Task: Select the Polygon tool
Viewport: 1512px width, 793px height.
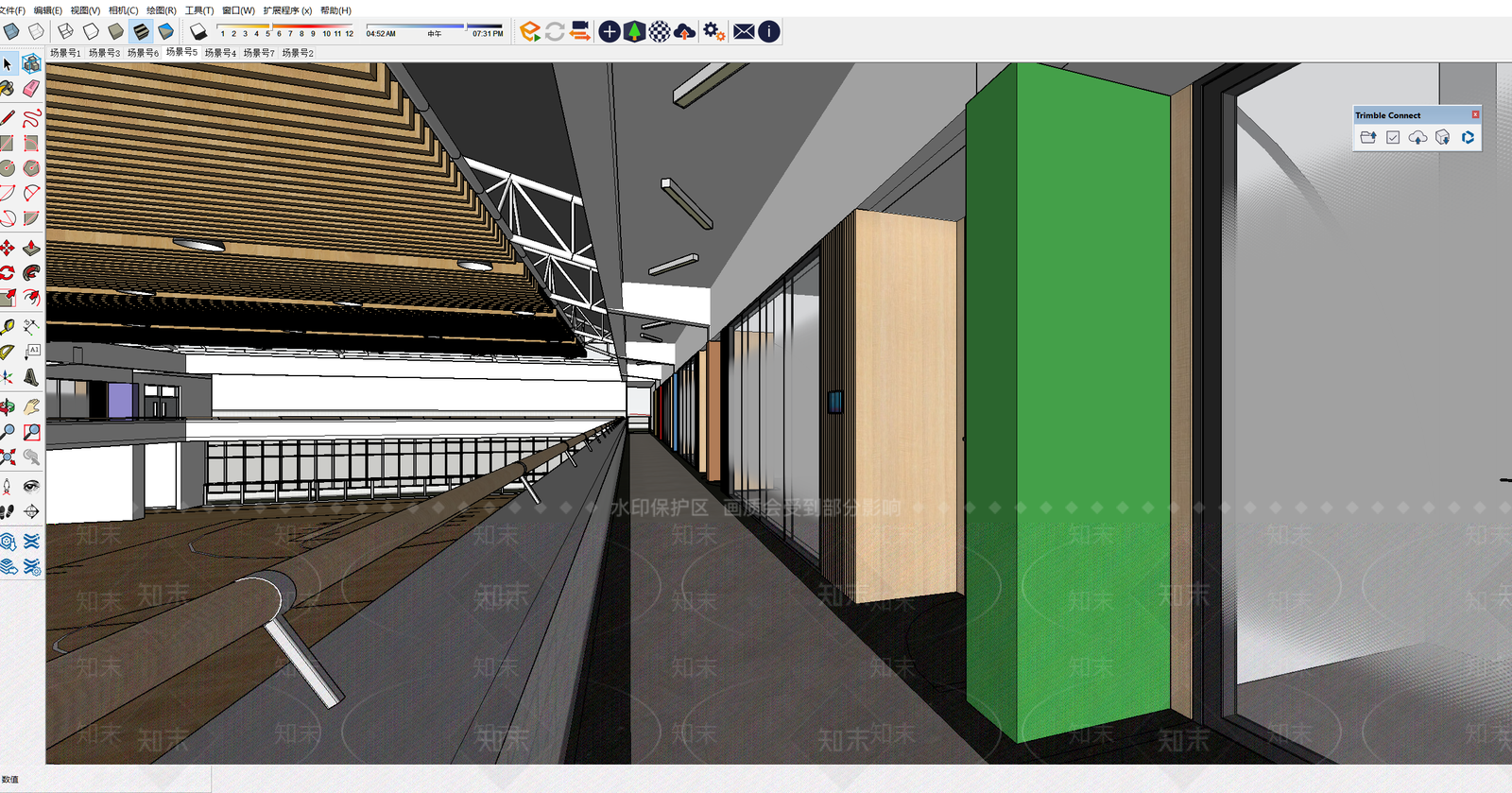Action: [31, 168]
